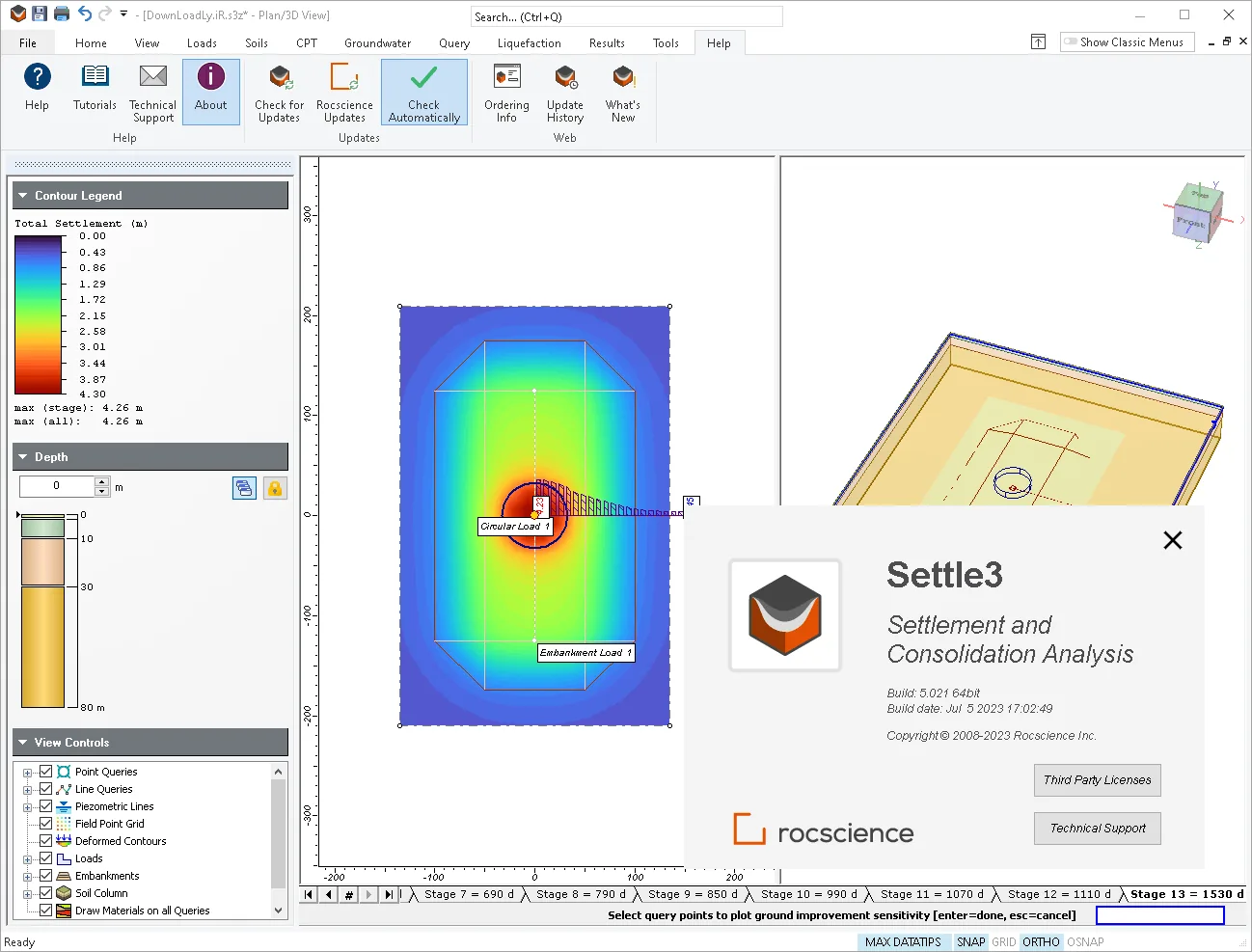Toggle MAX DATATIPS in the status bar
Viewport: 1252px width, 952px height.
(x=903, y=942)
